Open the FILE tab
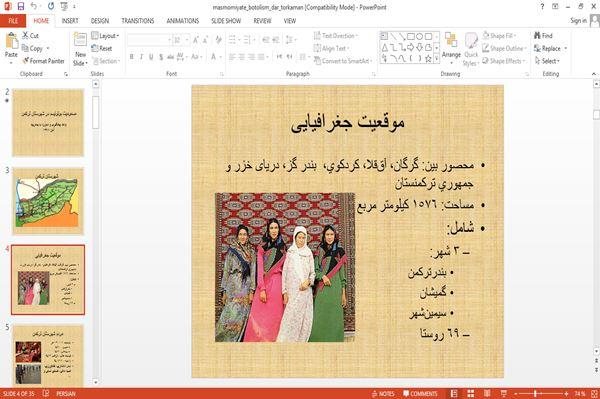This screenshot has width=600, height=399. point(13,21)
